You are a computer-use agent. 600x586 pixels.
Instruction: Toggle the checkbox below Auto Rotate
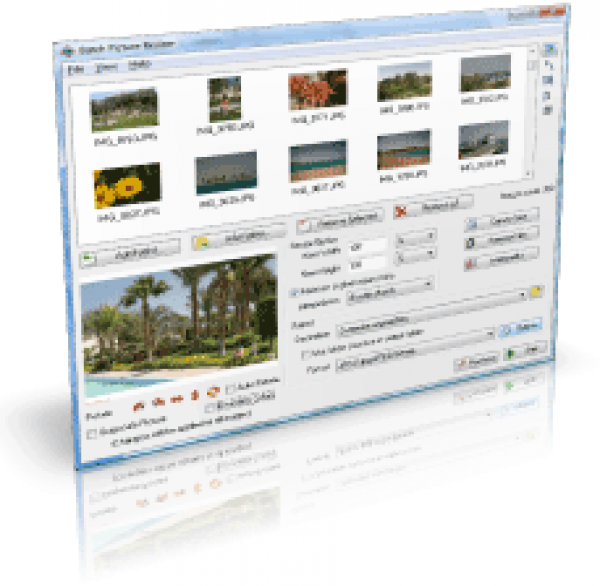pos(209,408)
